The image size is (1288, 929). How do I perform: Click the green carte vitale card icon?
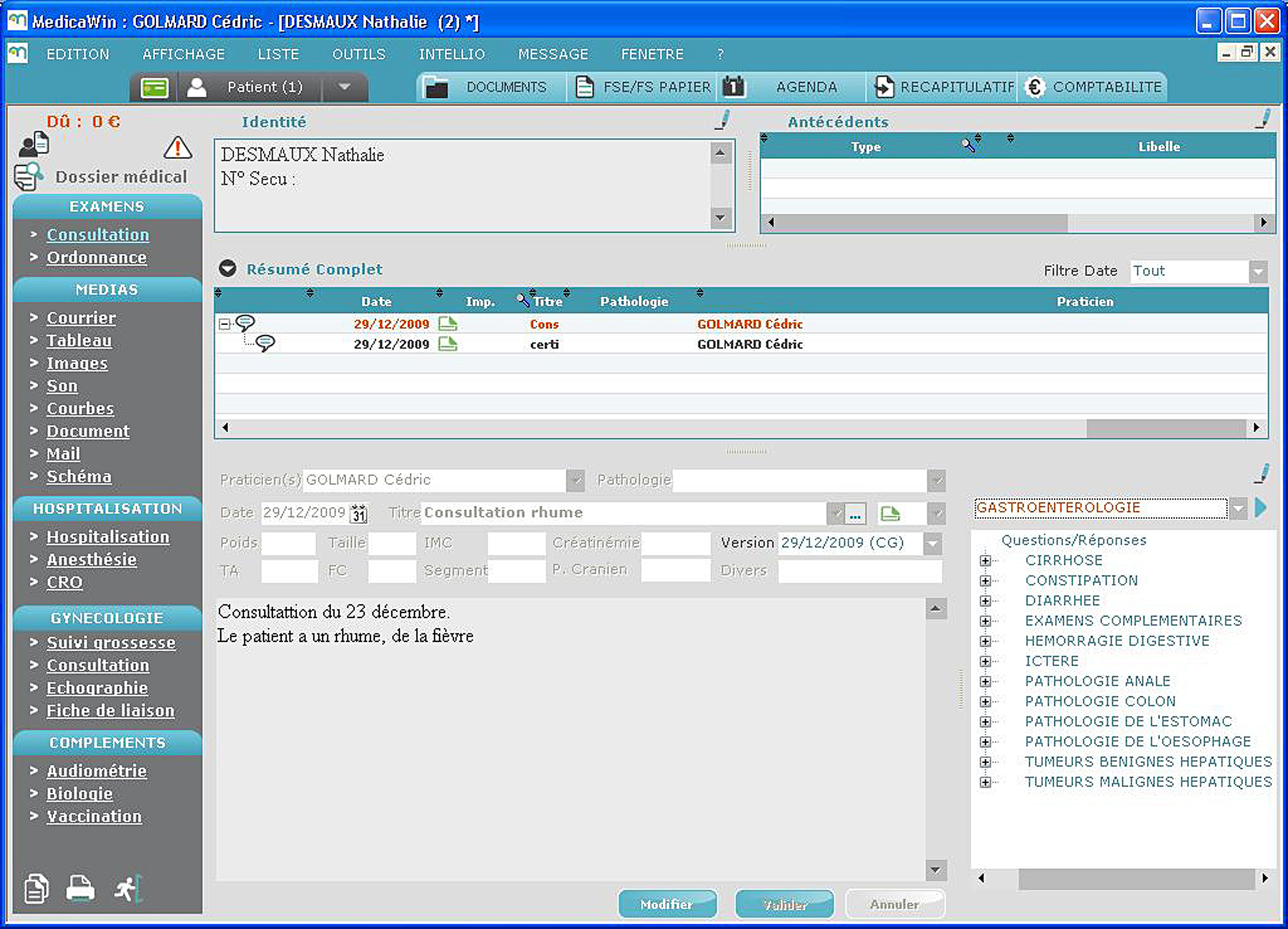click(154, 88)
